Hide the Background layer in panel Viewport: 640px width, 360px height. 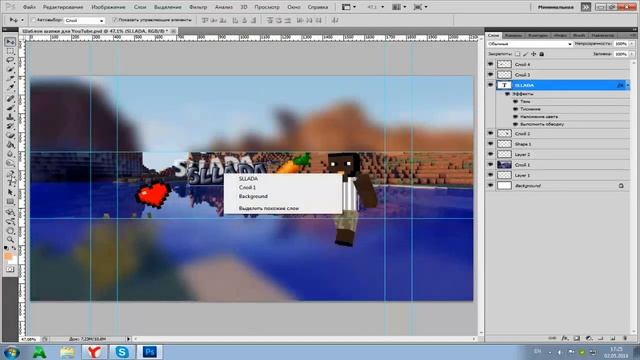(491, 185)
